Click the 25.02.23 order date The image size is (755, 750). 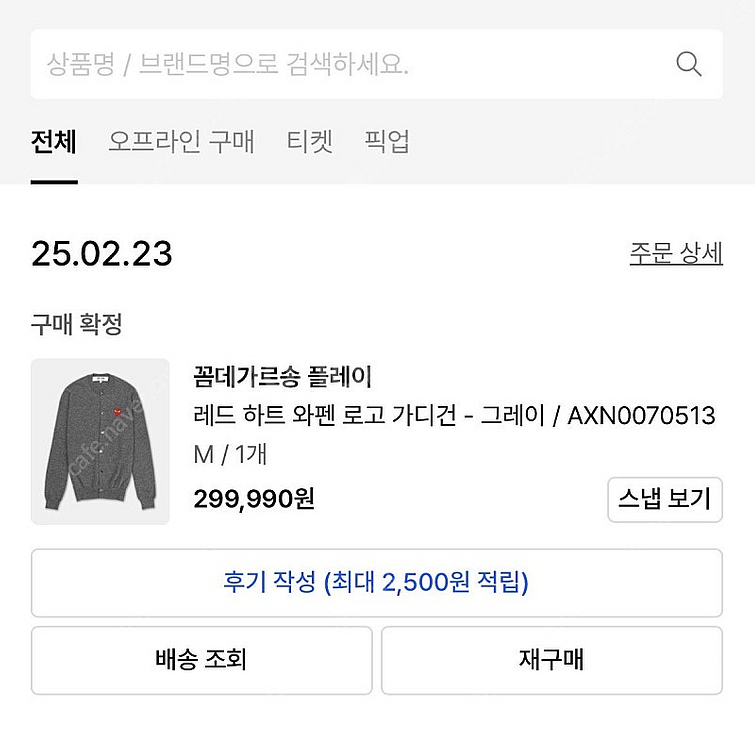tap(102, 253)
